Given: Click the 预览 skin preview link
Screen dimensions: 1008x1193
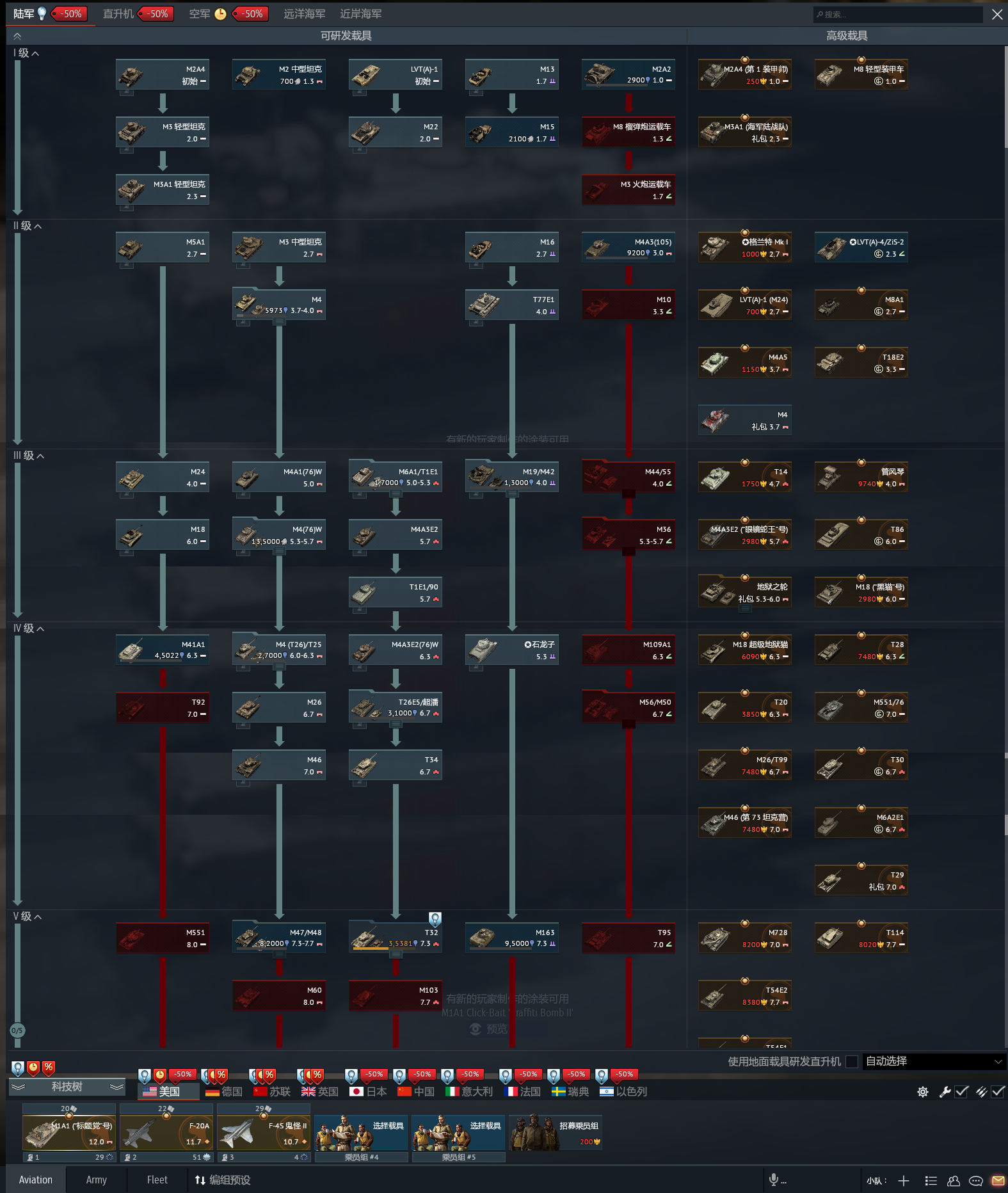Looking at the screenshot, I should point(489,1029).
